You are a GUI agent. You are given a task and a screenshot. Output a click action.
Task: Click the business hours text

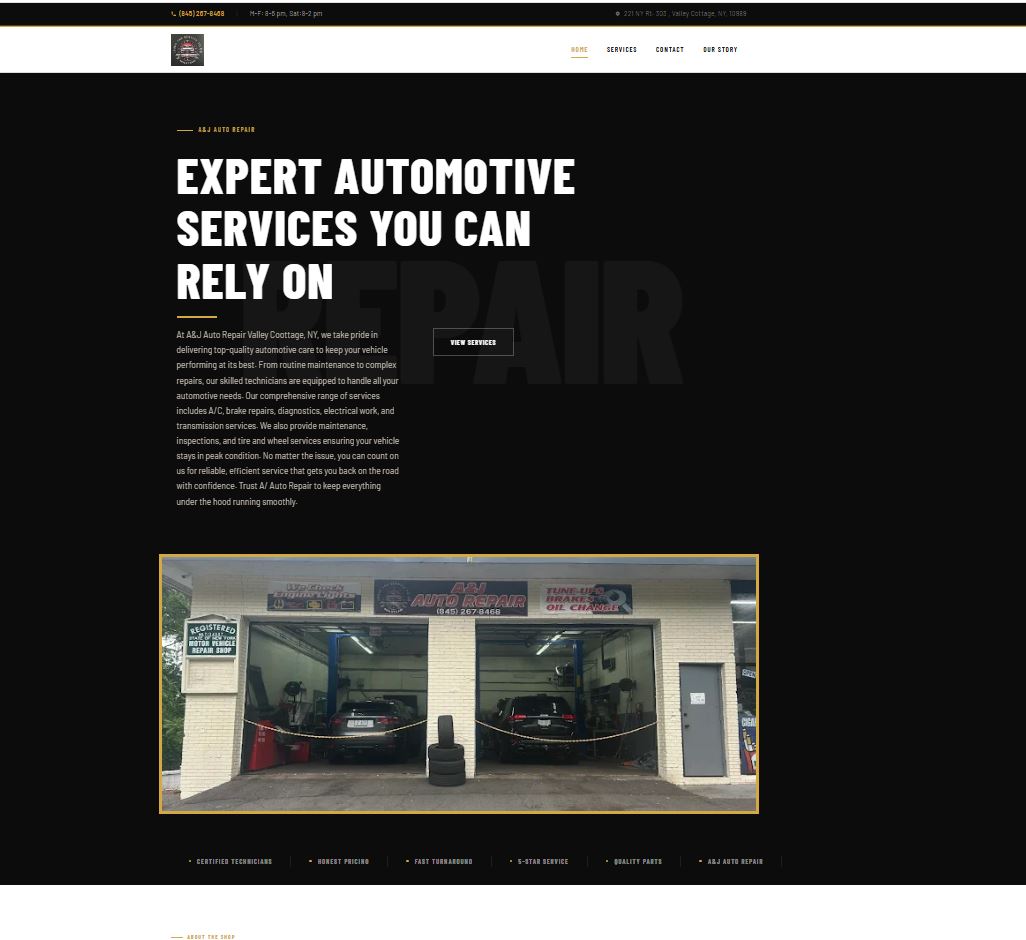286,14
